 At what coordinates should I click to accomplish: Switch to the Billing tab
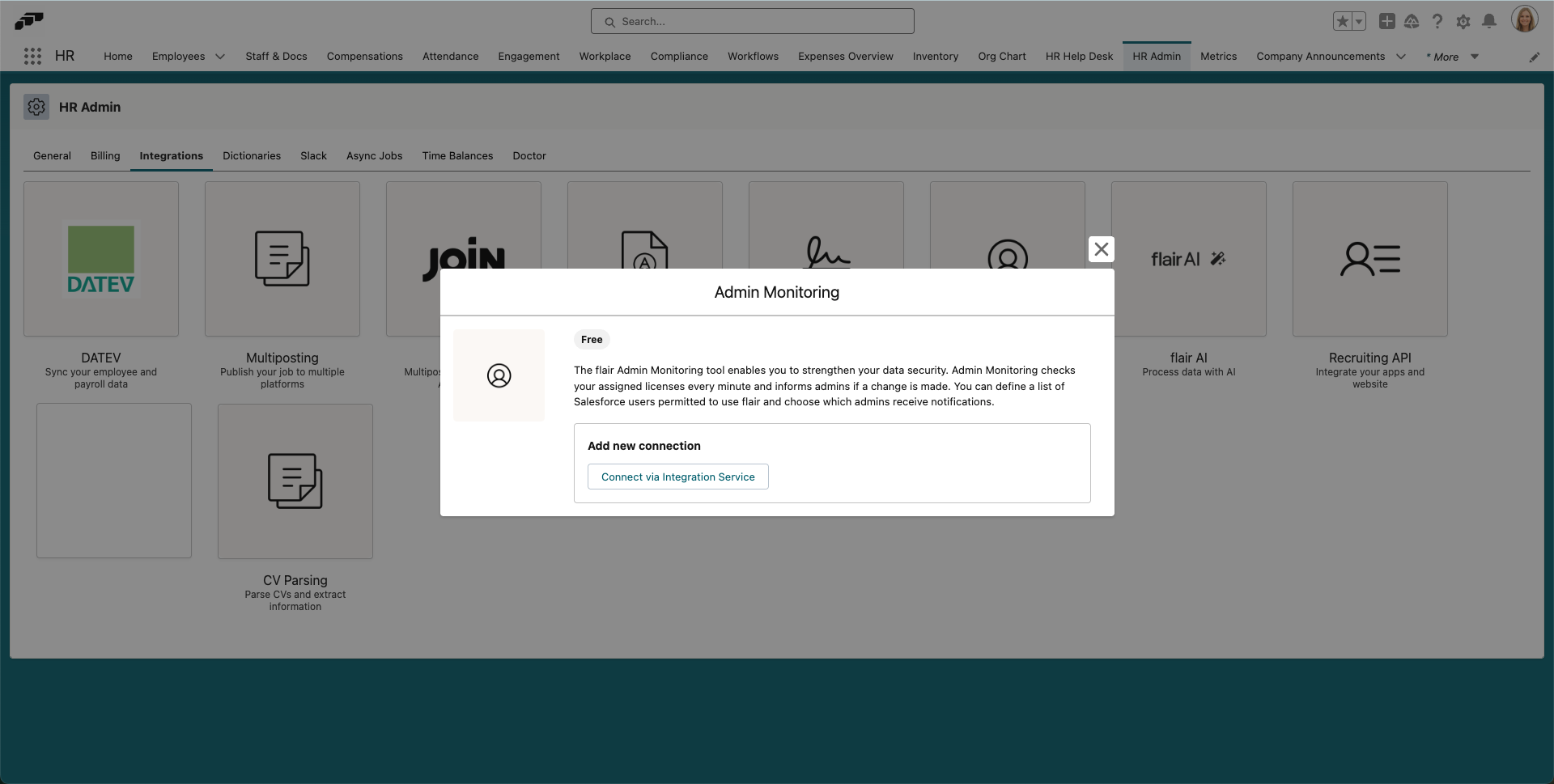point(105,155)
